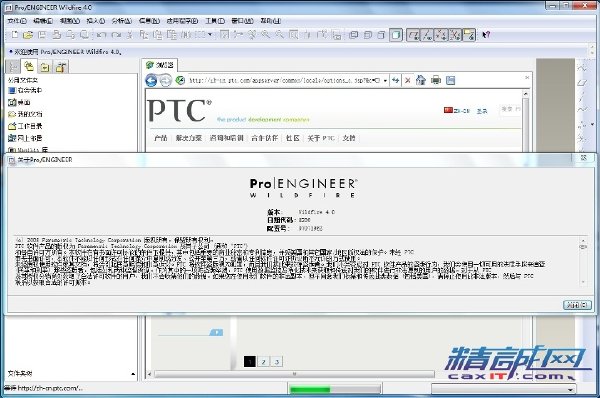The height and width of the screenshot is (398, 600).
Task: Click the browser horizontal scrollbar
Action: [294, 374]
